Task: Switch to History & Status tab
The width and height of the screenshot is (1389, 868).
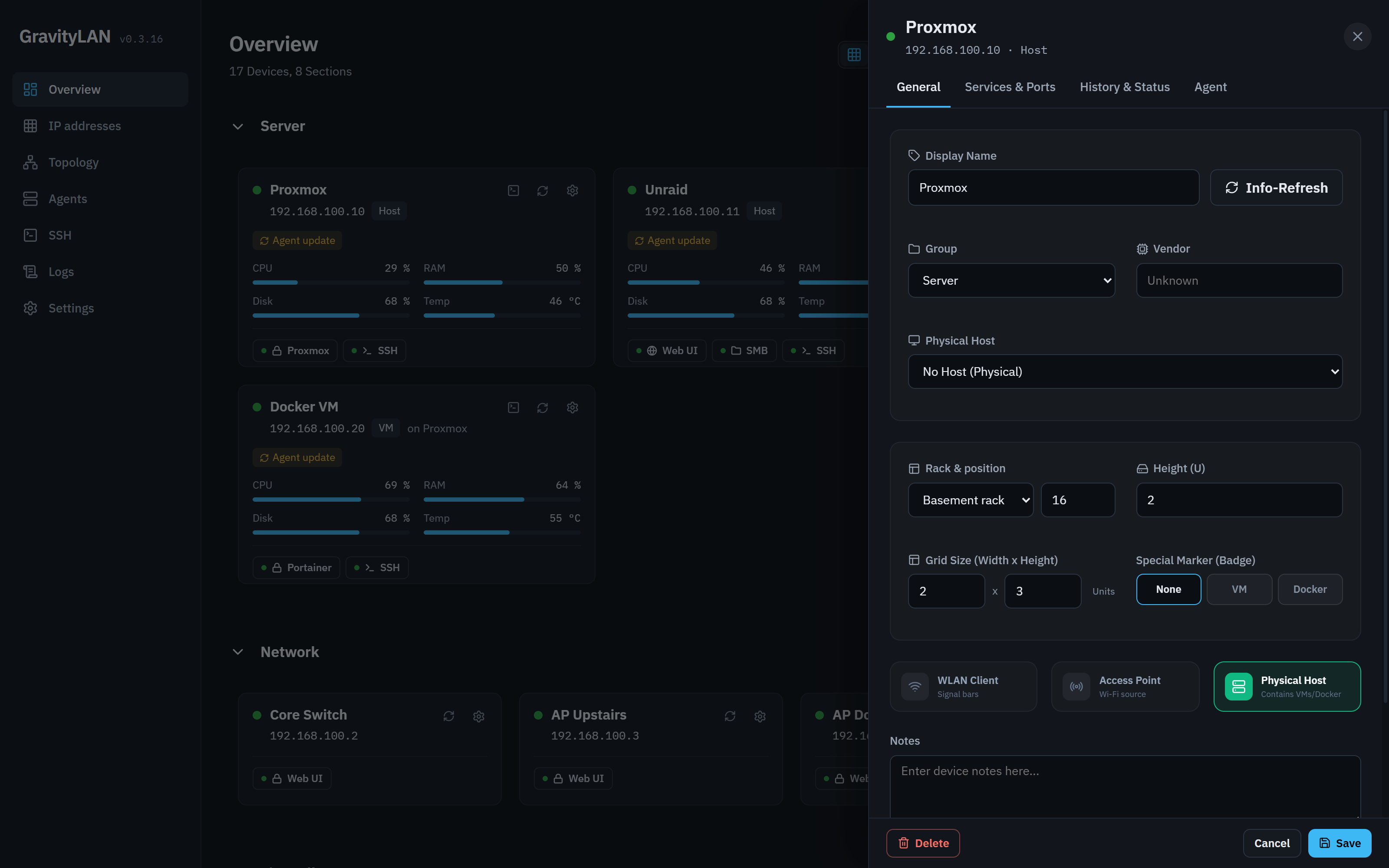Action: [1124, 87]
